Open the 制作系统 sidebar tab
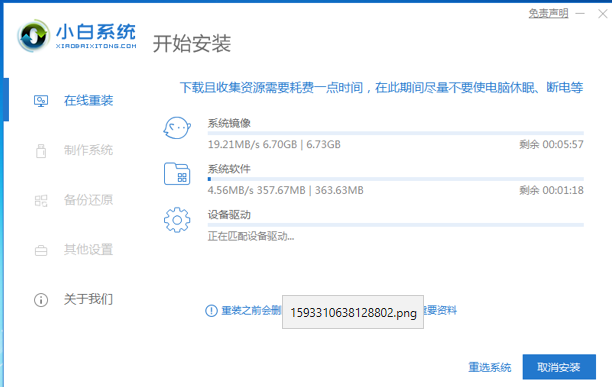 89,150
